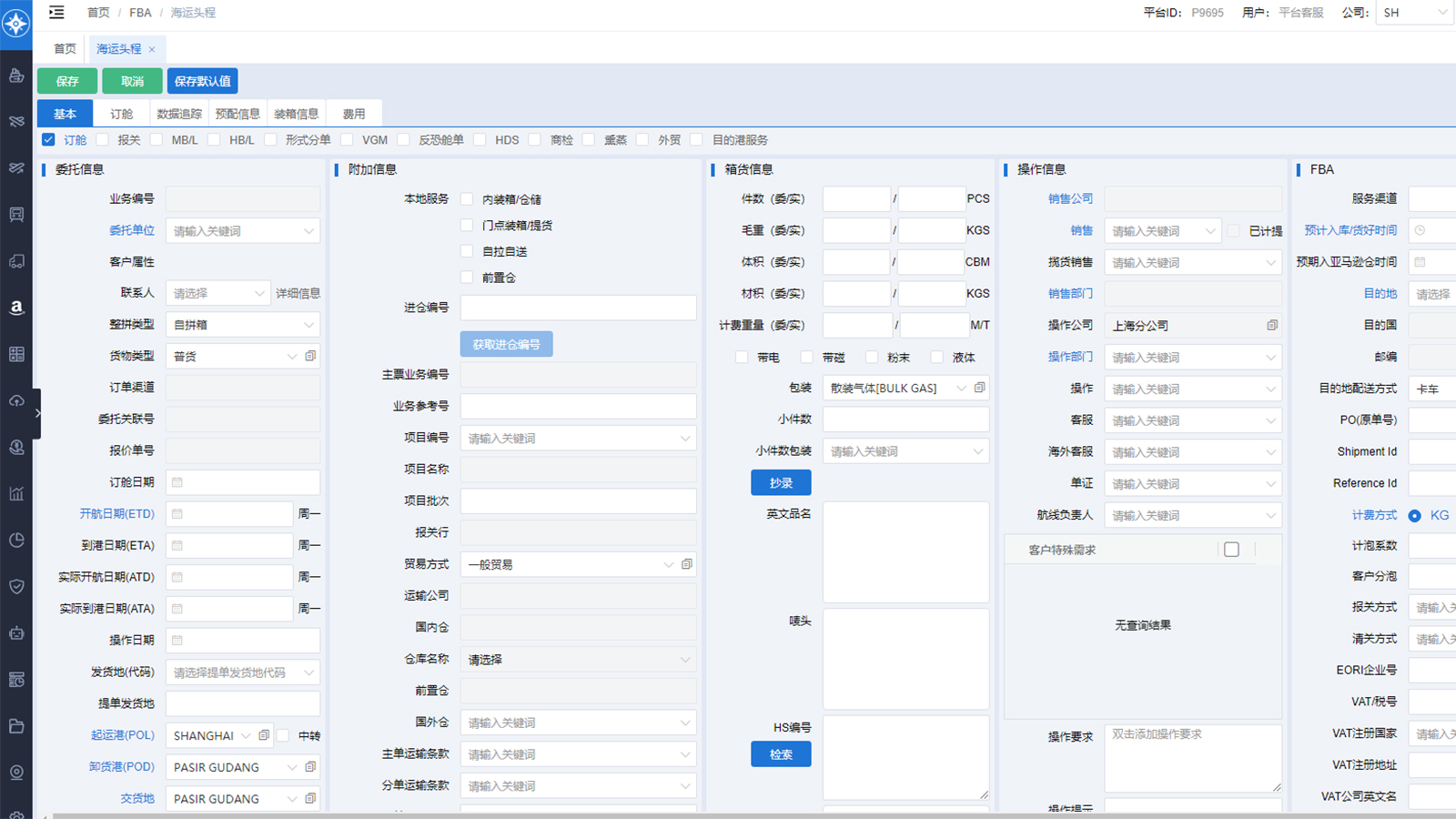Image resolution: width=1456 pixels, height=819 pixels.
Task: Click the 获取进仓编号 button
Action: (506, 344)
